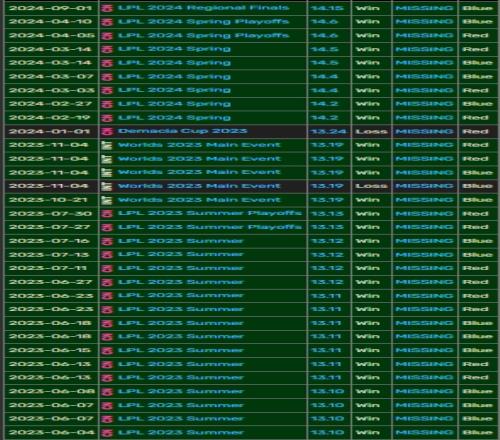Click the LPL icon in the 2023-06-15 row
The width and height of the screenshot is (500, 440).
pyautogui.click(x=107, y=351)
